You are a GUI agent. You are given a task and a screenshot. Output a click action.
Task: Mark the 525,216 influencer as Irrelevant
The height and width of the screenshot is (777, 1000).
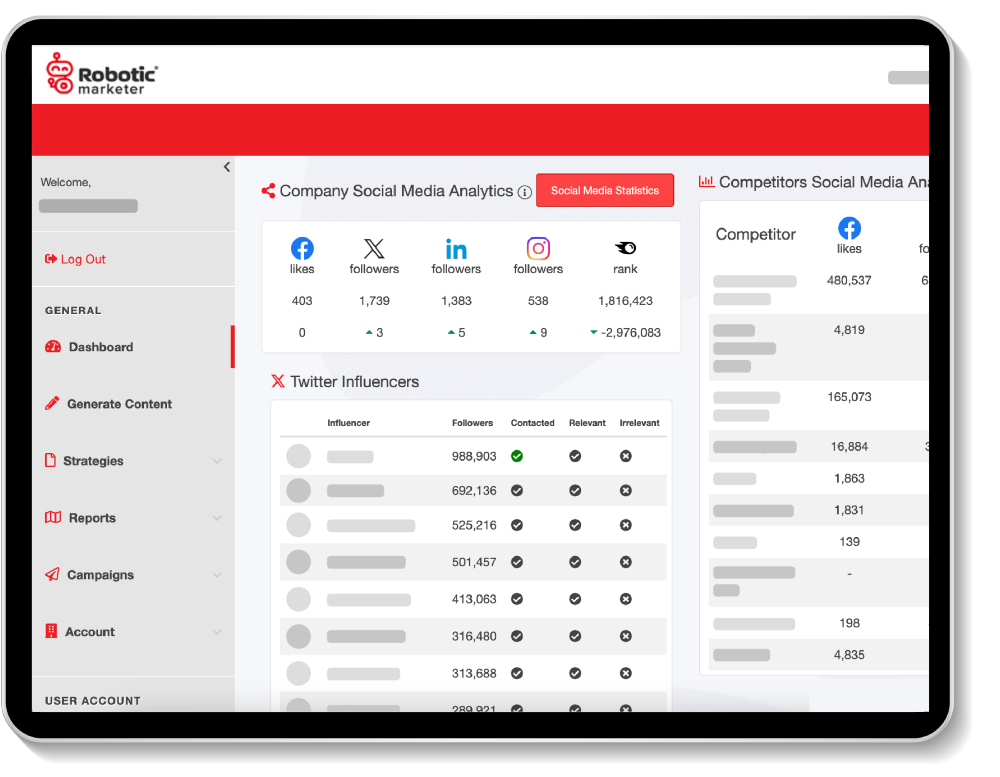(626, 525)
